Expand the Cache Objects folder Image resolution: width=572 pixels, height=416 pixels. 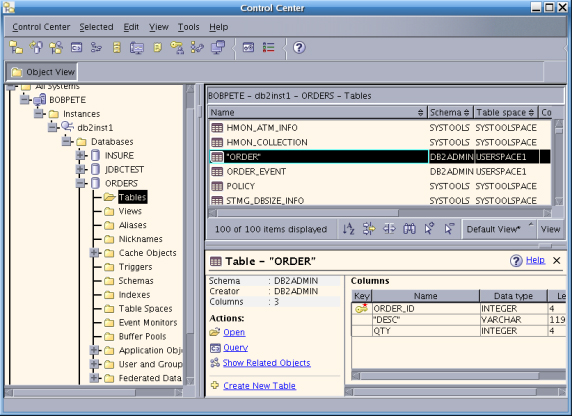coord(94,253)
